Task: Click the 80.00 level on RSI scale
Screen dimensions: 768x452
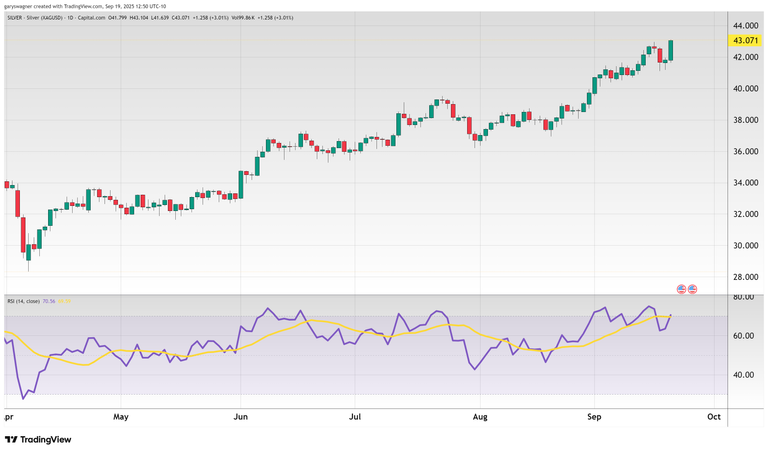Action: tap(744, 298)
